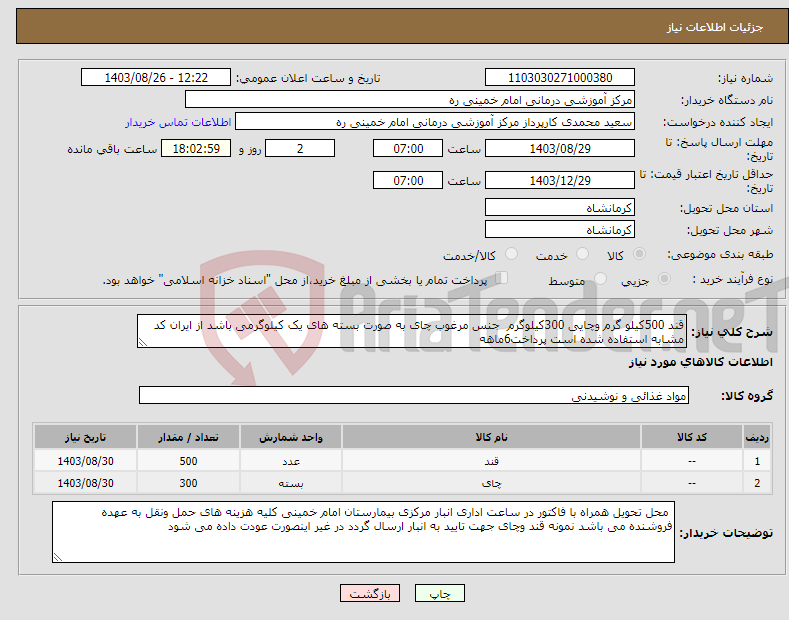Click the چاپ print button
789x620 pixels.
440,593
